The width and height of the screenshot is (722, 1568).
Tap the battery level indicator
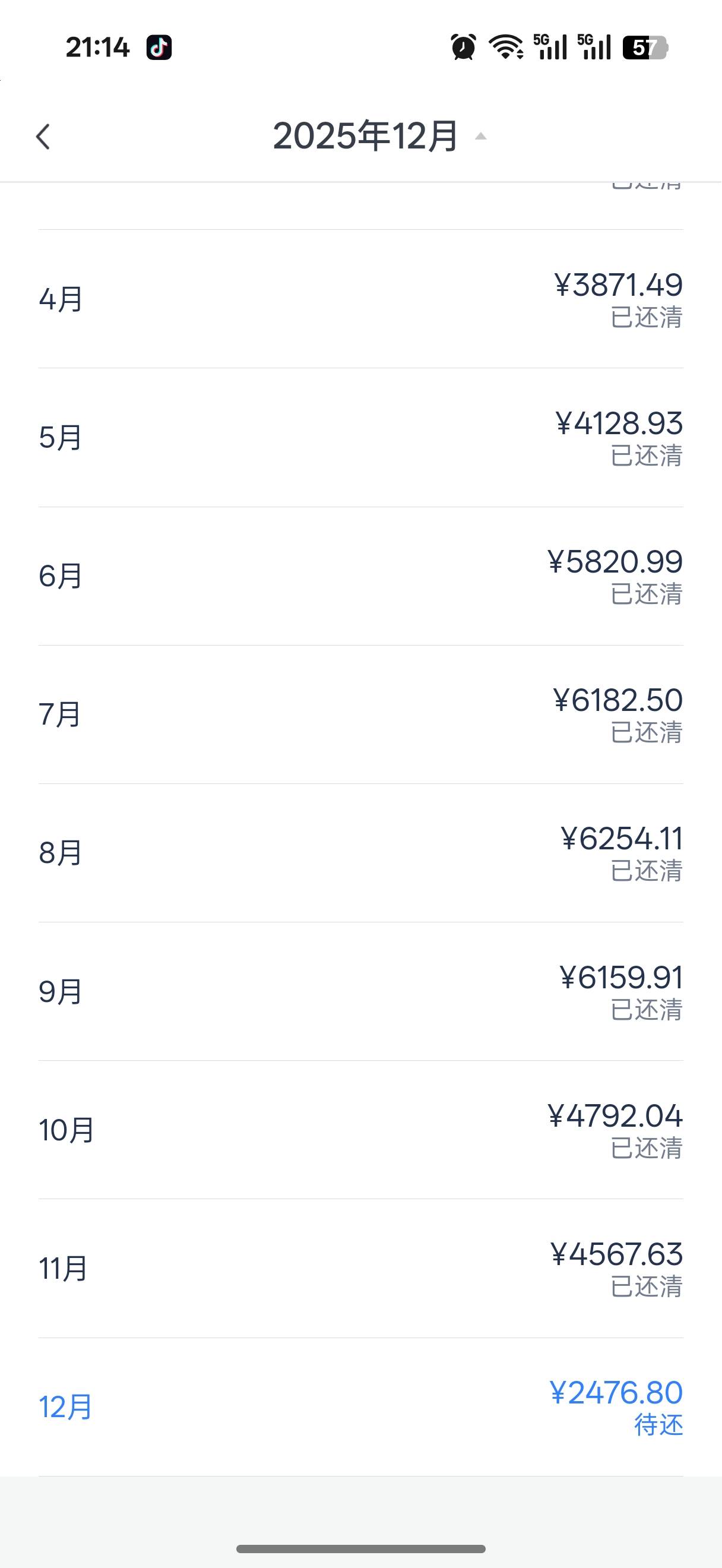(645, 48)
